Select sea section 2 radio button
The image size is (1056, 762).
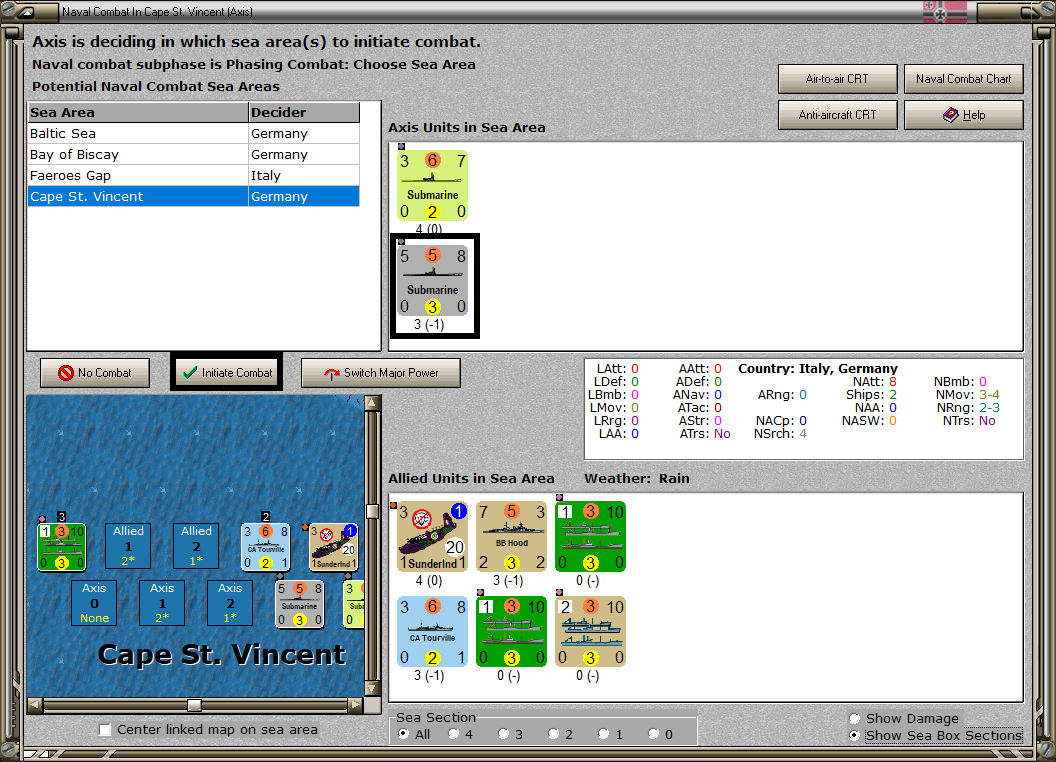tap(554, 734)
